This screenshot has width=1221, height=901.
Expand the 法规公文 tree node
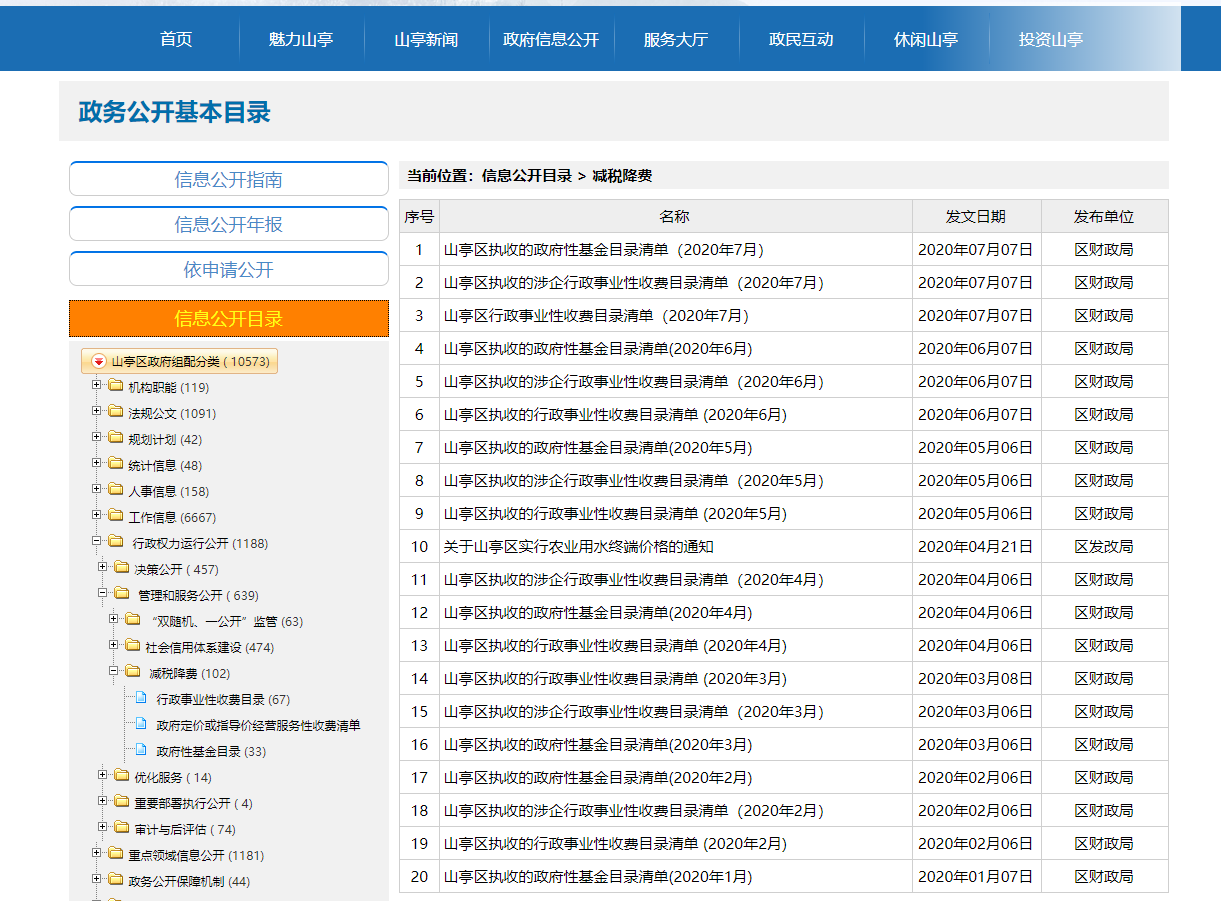point(97,411)
